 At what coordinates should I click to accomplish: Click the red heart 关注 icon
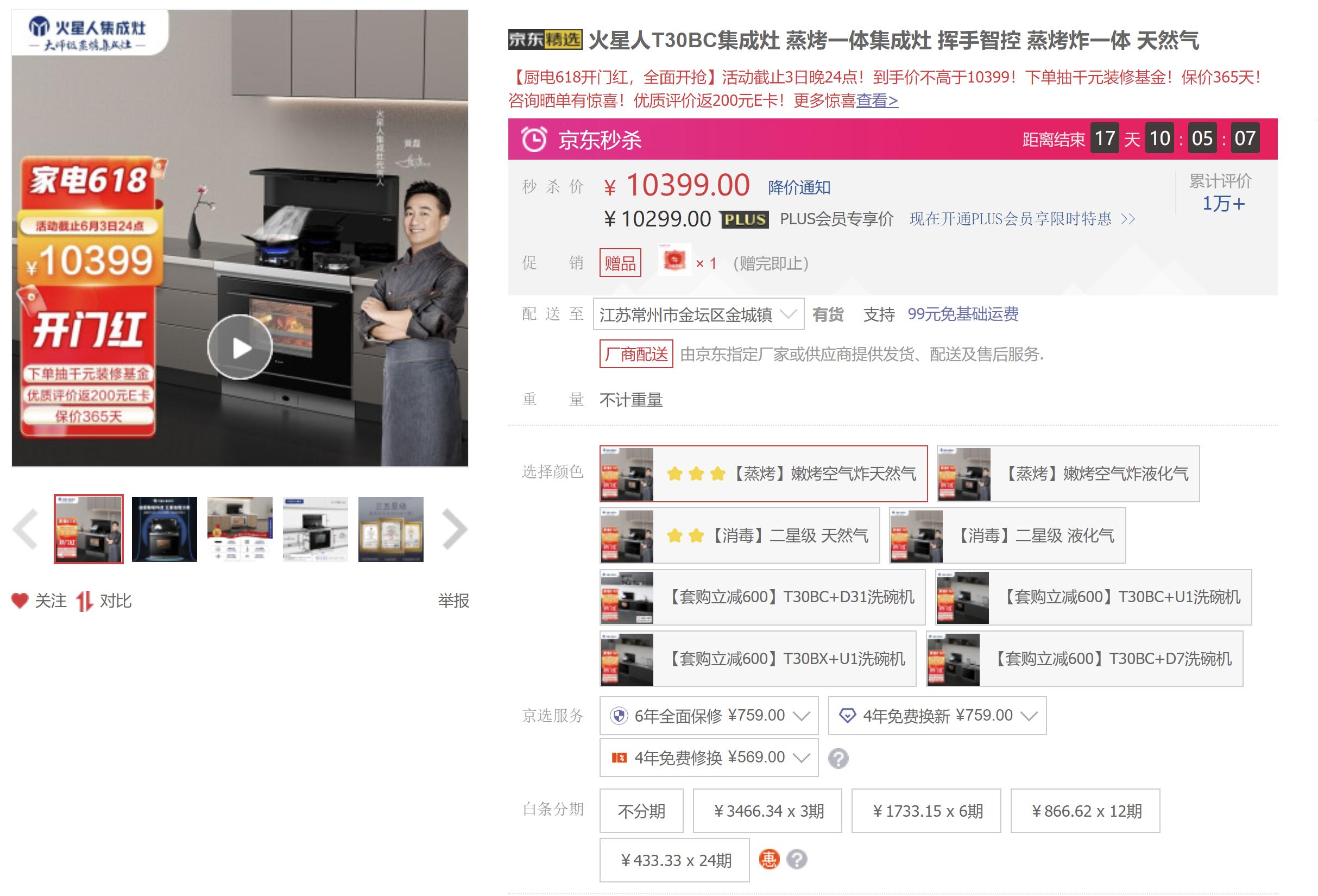pos(20,601)
